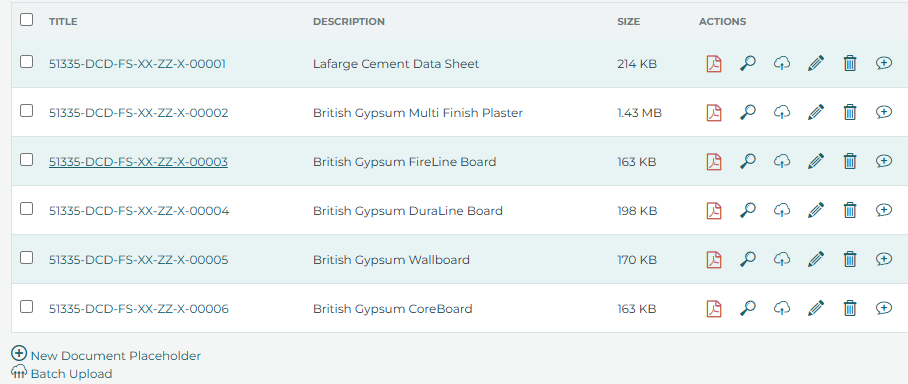Preview British Gypsum Multi Finish Plaster with magnifier
The image size is (908, 384).
pyautogui.click(x=748, y=112)
